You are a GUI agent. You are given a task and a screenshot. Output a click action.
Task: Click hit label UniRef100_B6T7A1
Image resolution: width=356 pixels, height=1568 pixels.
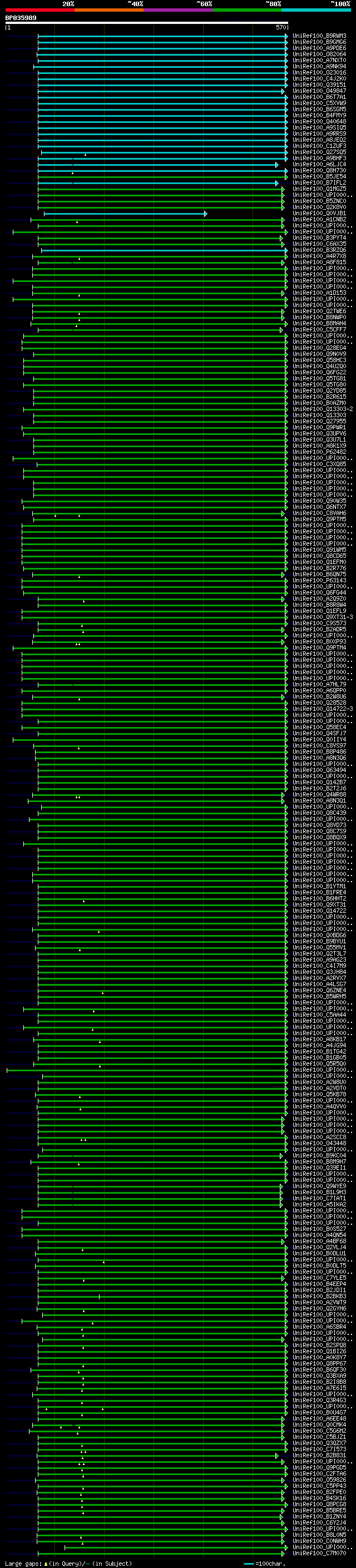point(319,97)
